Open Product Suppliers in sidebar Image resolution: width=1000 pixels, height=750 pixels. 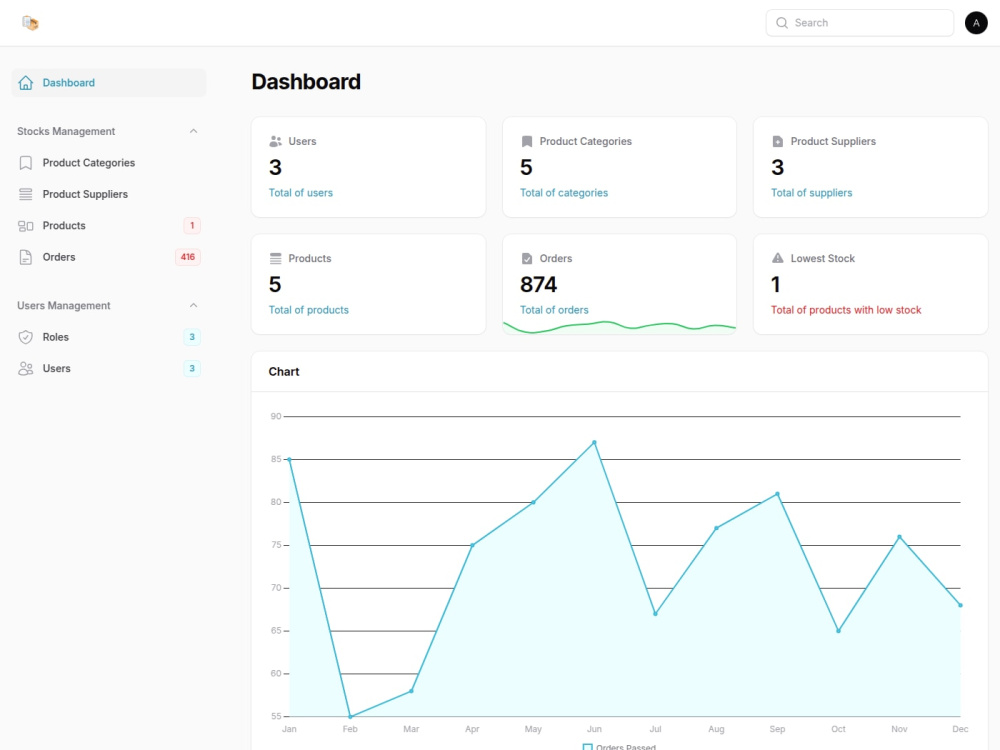coord(109,195)
